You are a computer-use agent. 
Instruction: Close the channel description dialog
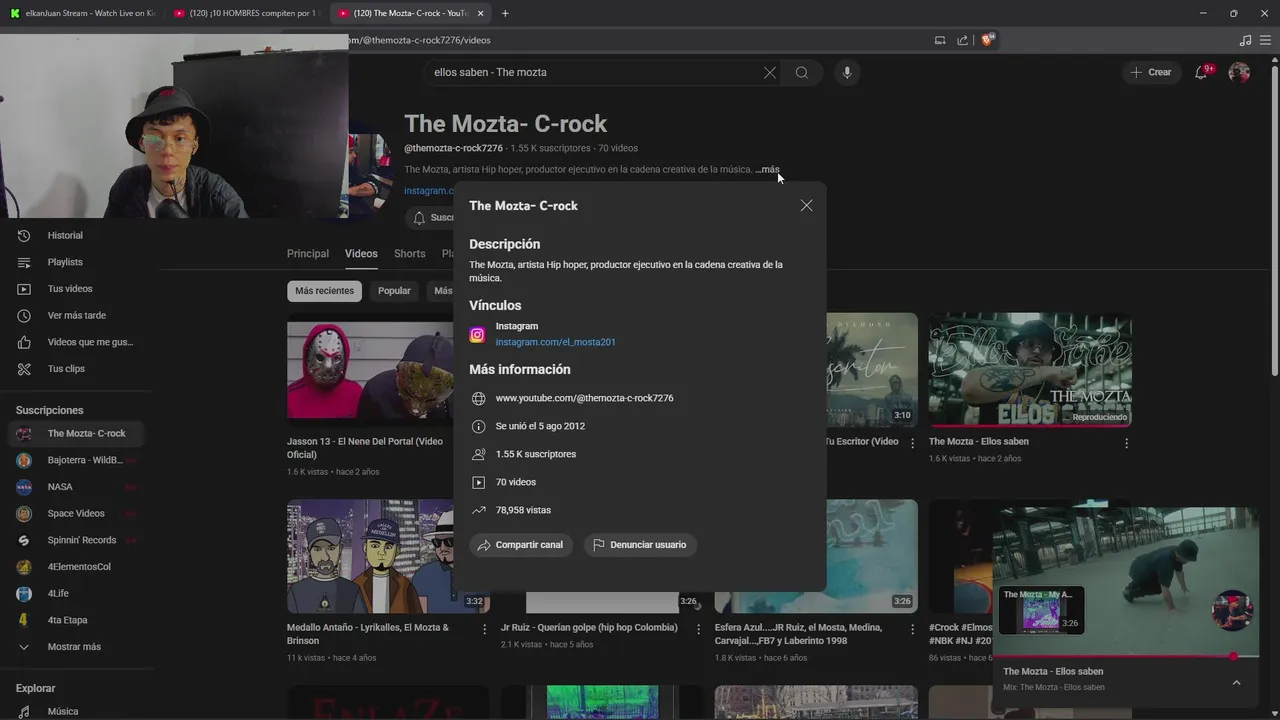(806, 205)
